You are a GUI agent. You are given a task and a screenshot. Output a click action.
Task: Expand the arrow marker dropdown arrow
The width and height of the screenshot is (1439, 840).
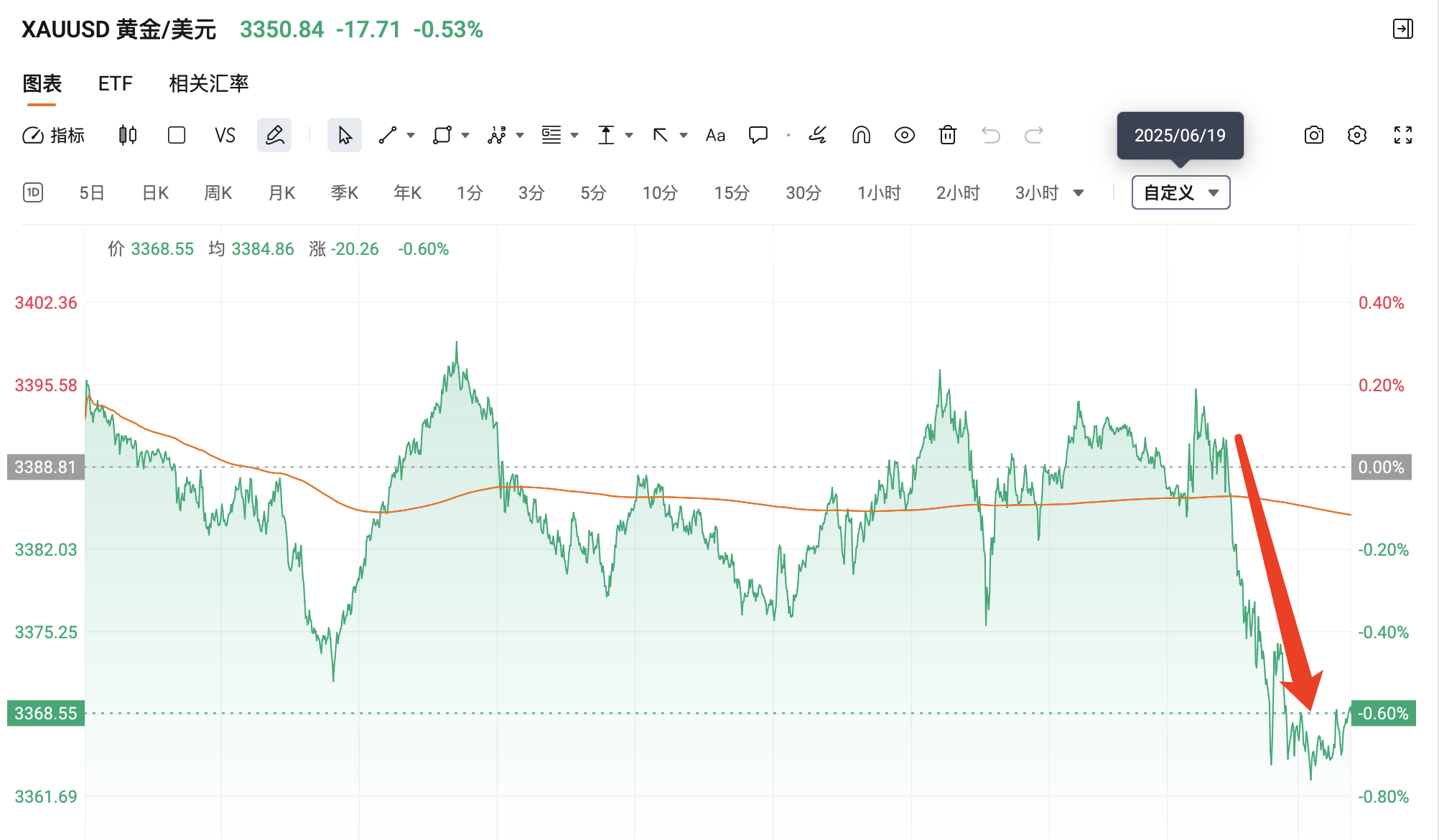tap(684, 135)
